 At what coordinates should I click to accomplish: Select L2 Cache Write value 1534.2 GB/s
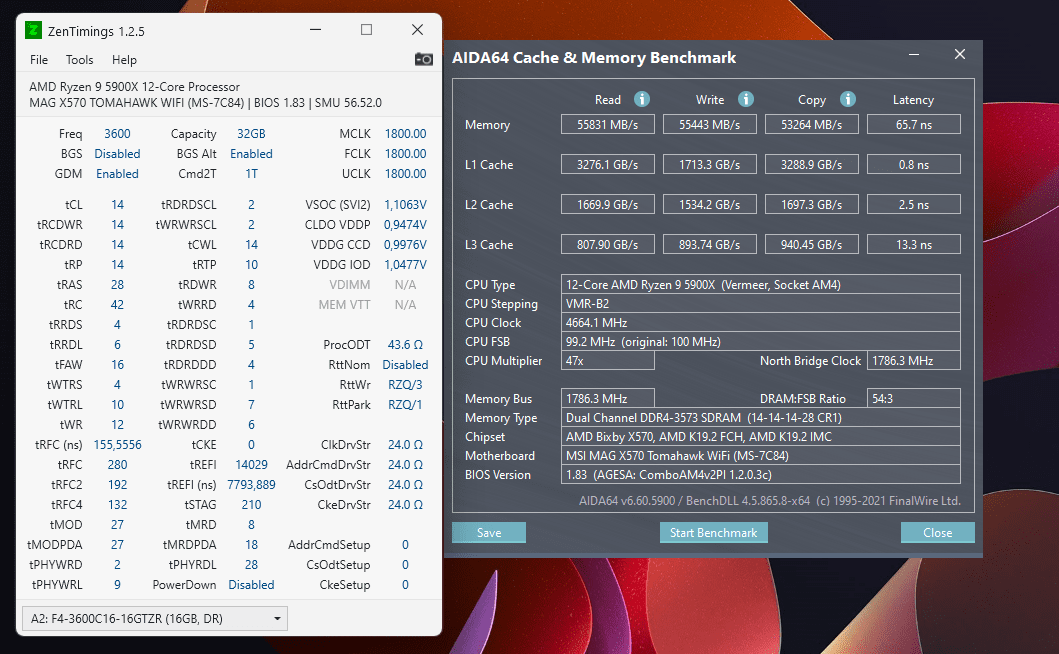[710, 204]
